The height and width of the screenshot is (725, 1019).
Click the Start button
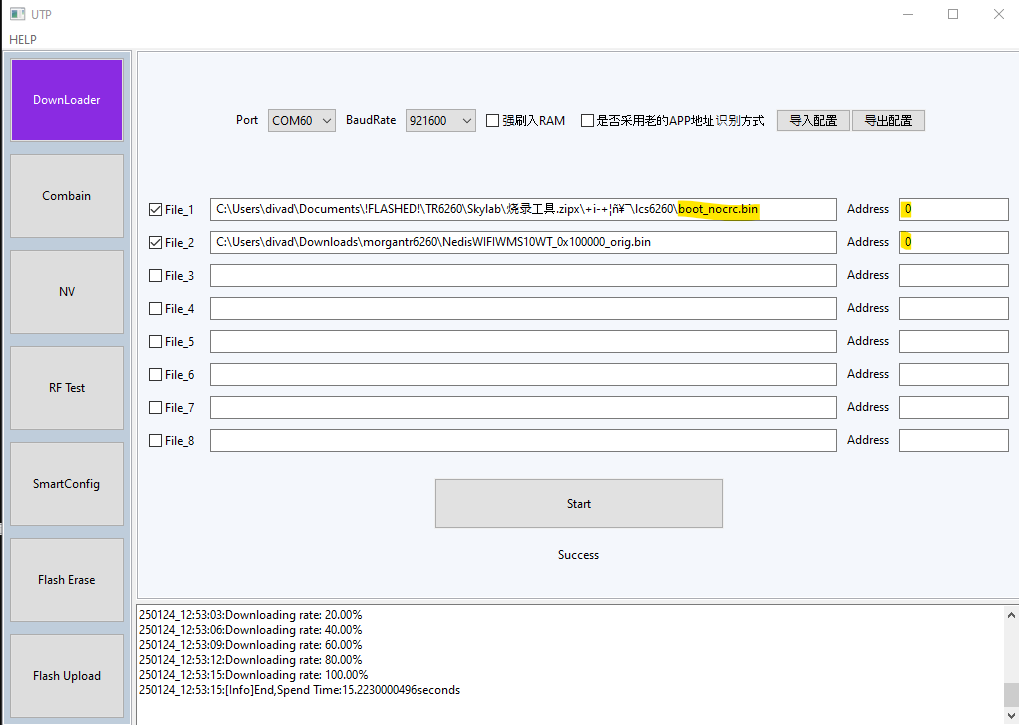coord(578,503)
